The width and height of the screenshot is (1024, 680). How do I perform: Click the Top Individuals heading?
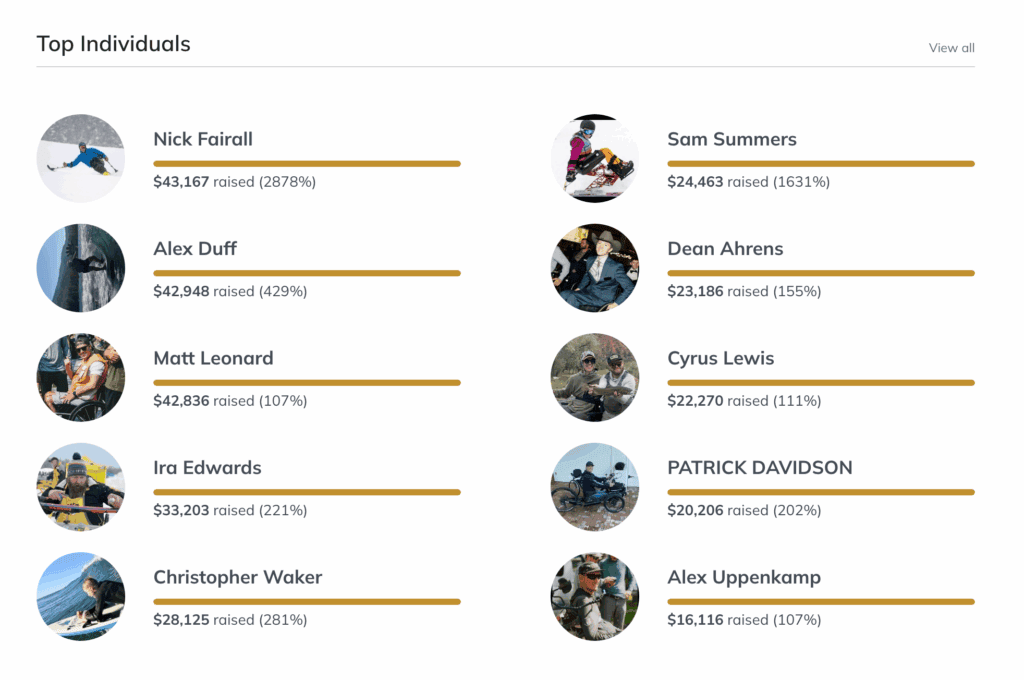113,44
